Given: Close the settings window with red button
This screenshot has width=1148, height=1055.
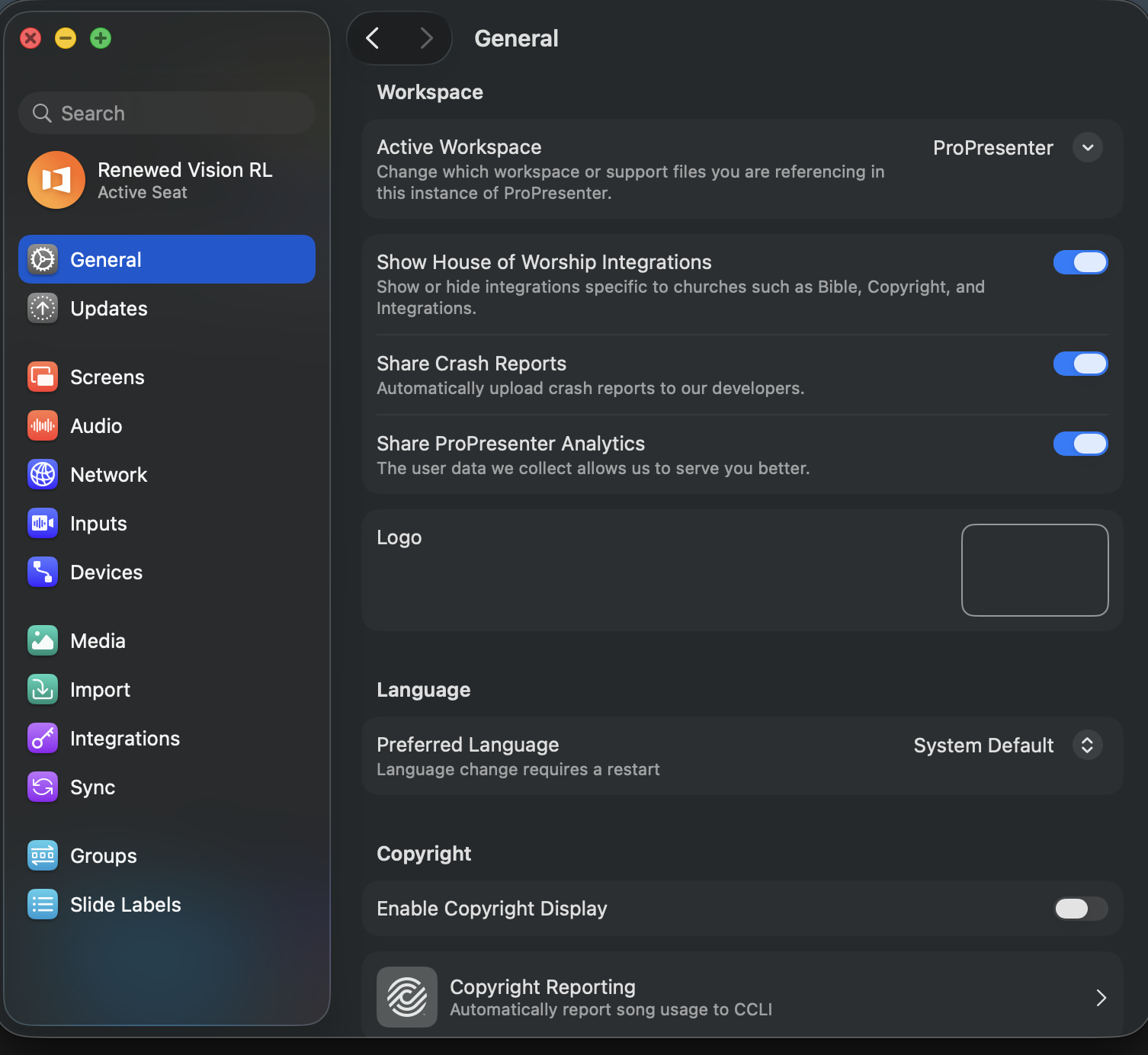Looking at the screenshot, I should coord(30,38).
